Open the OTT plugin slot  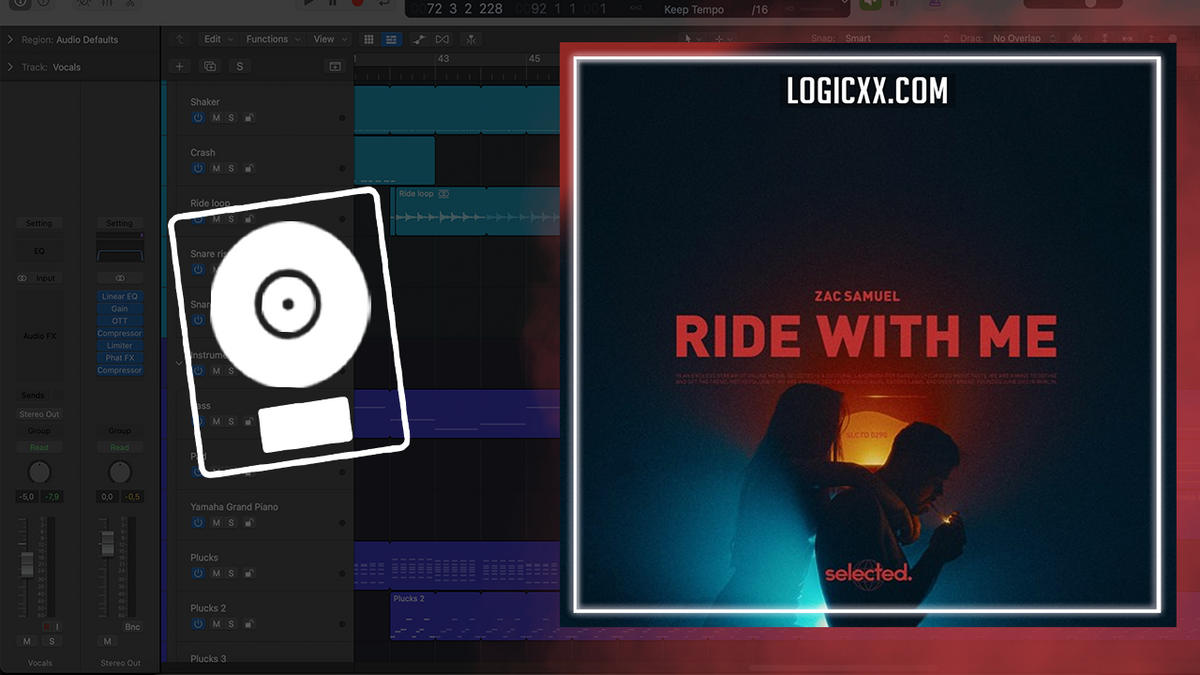tap(119, 320)
